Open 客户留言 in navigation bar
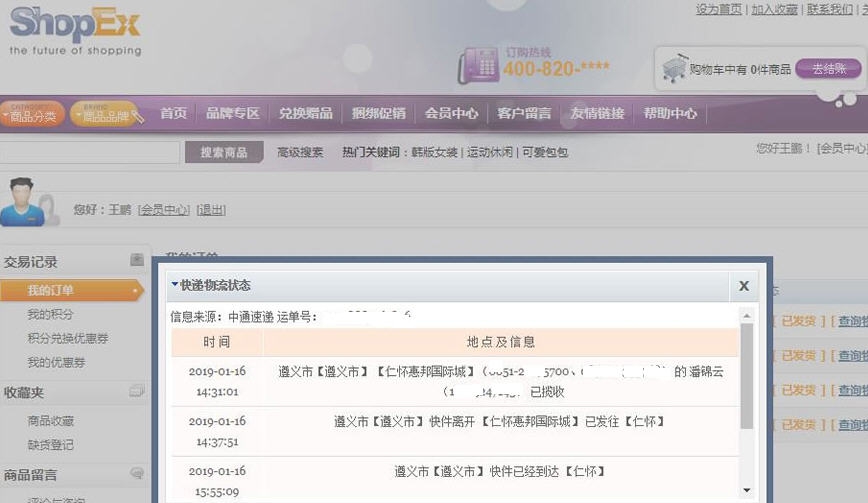The width and height of the screenshot is (868, 503). (x=524, y=113)
